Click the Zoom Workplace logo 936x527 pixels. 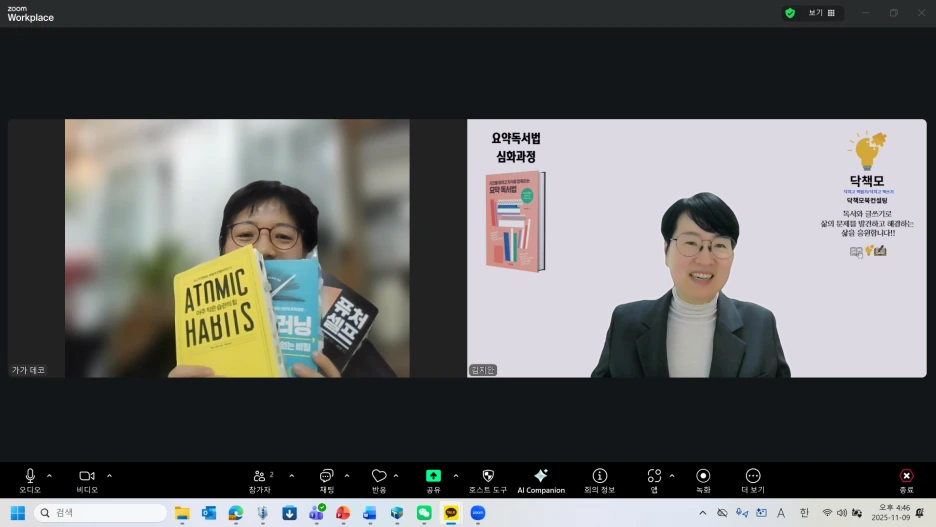pyautogui.click(x=30, y=14)
